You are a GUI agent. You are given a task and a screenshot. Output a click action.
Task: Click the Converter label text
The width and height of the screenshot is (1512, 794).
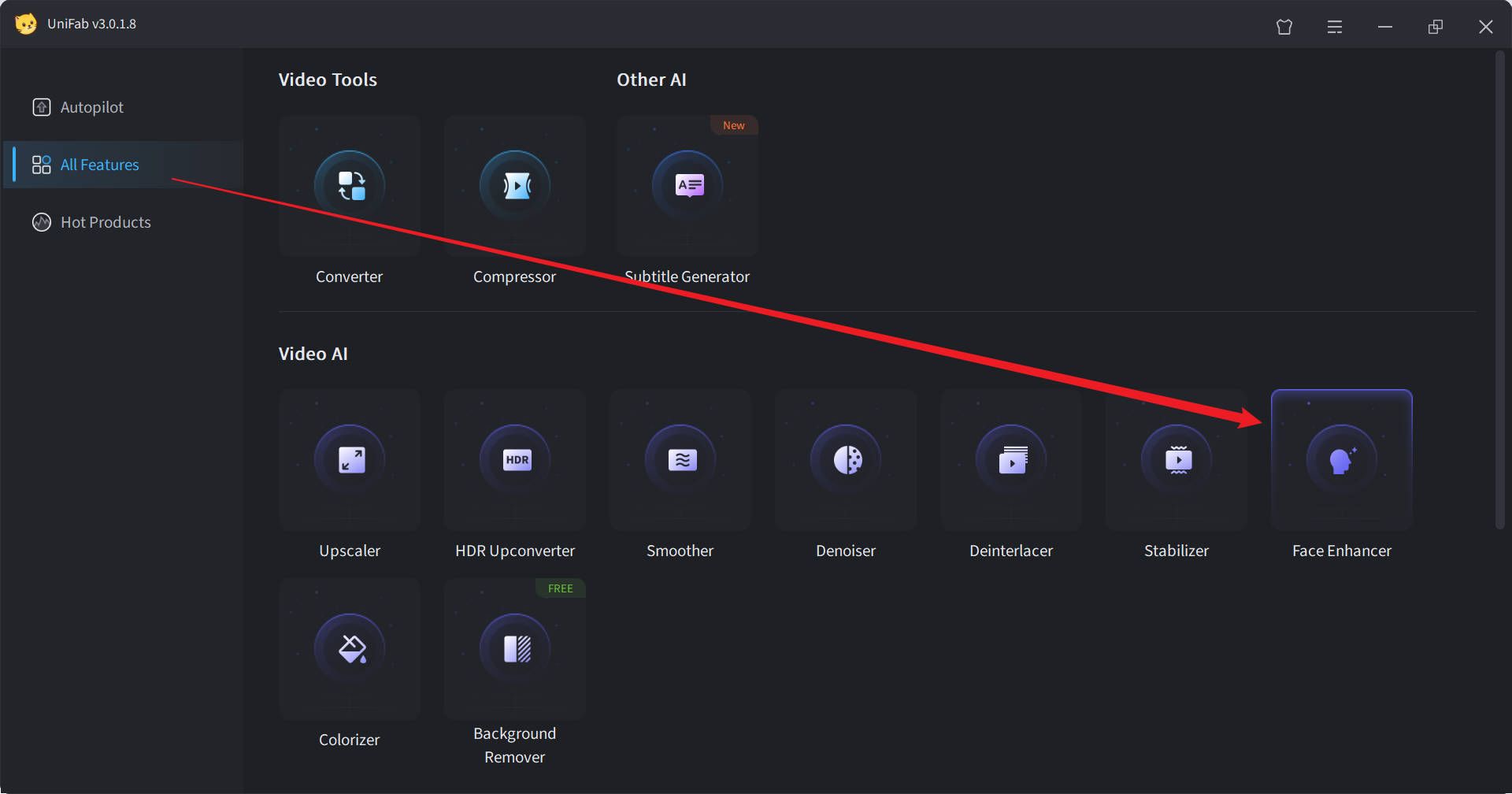pyautogui.click(x=350, y=276)
